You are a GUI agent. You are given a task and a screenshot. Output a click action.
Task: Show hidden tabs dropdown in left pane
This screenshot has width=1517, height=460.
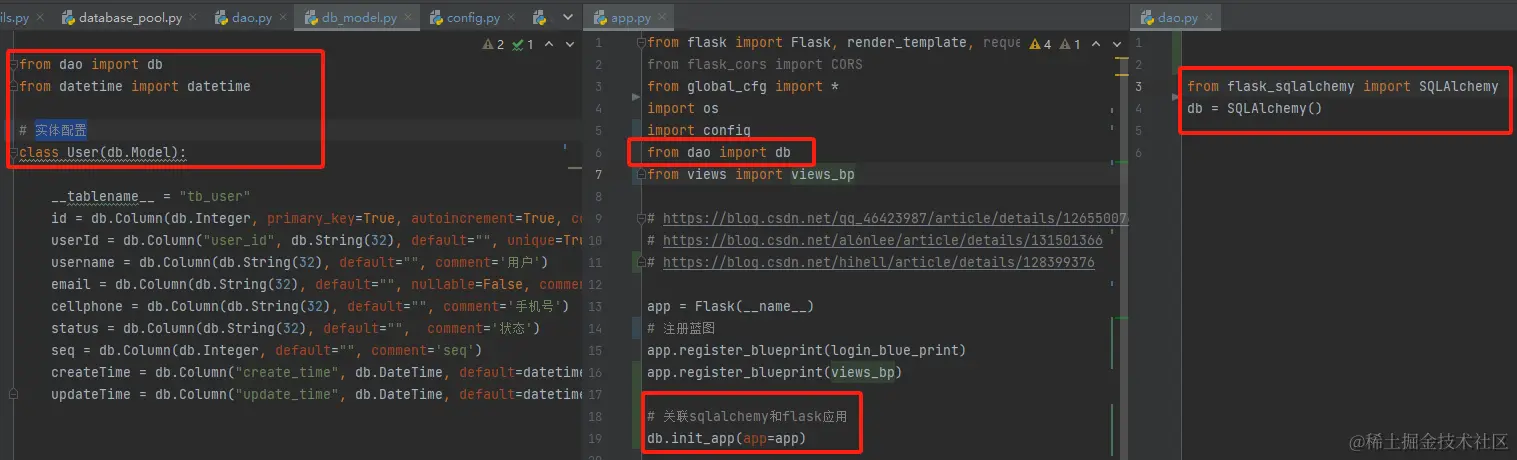(566, 18)
